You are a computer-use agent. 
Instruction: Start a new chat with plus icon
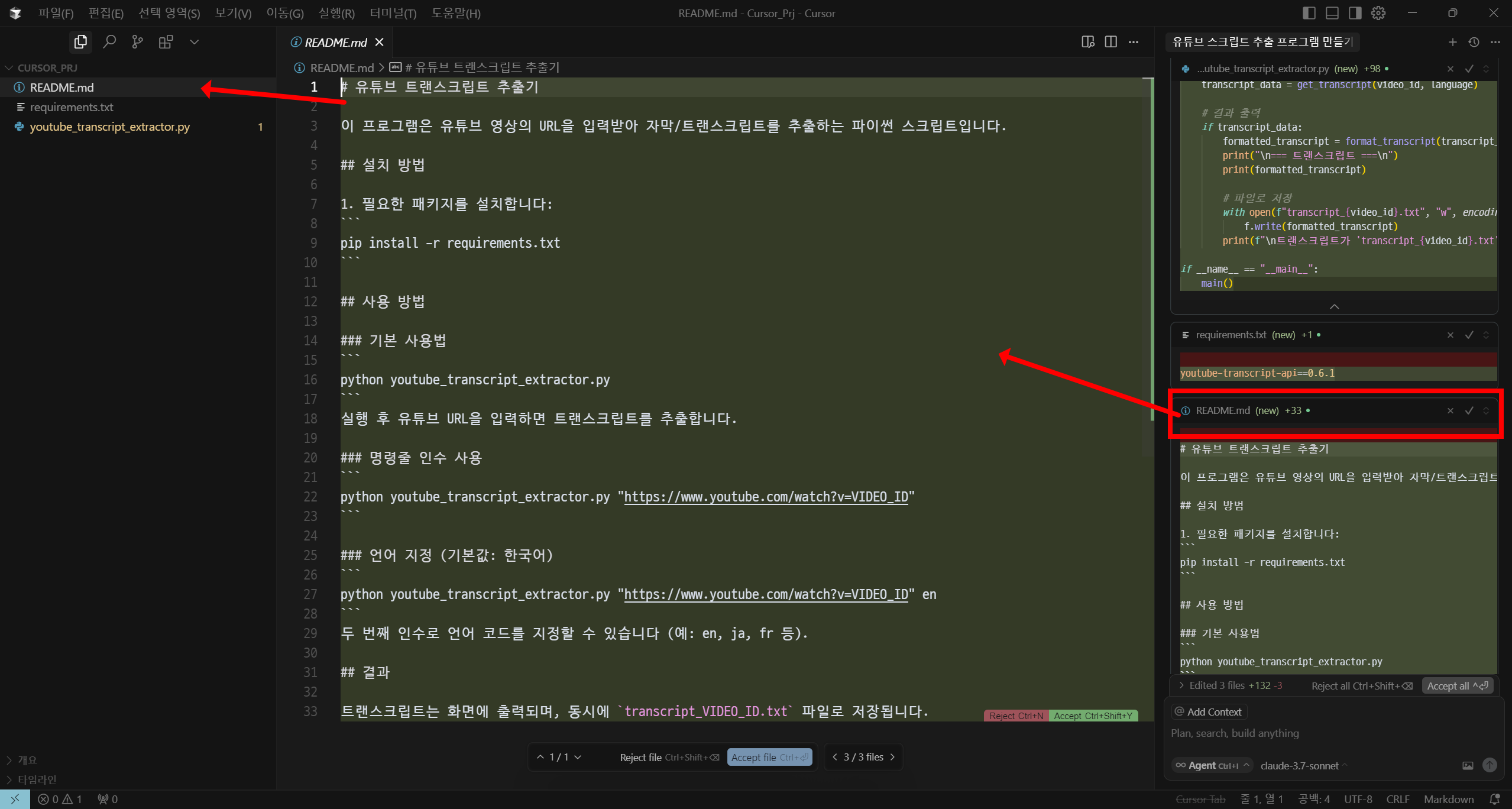coord(1452,42)
